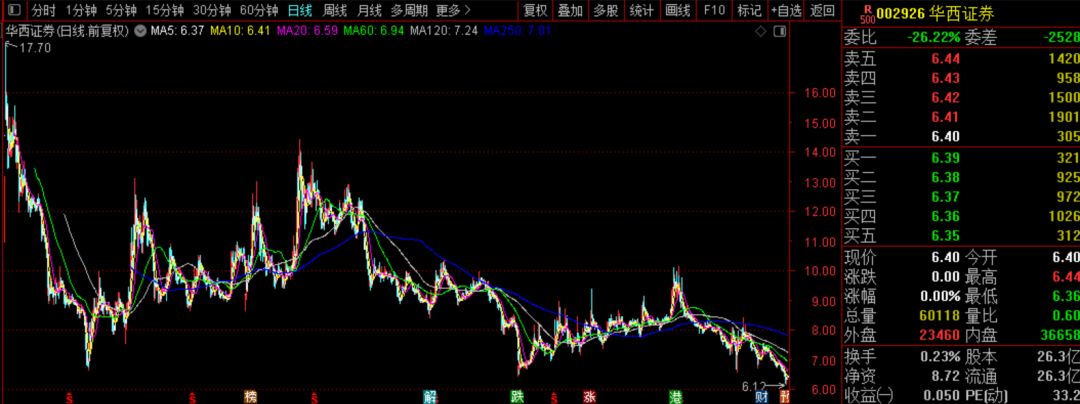Click the 买三 price 6.37
The width and height of the screenshot is (1080, 404).
(946, 198)
